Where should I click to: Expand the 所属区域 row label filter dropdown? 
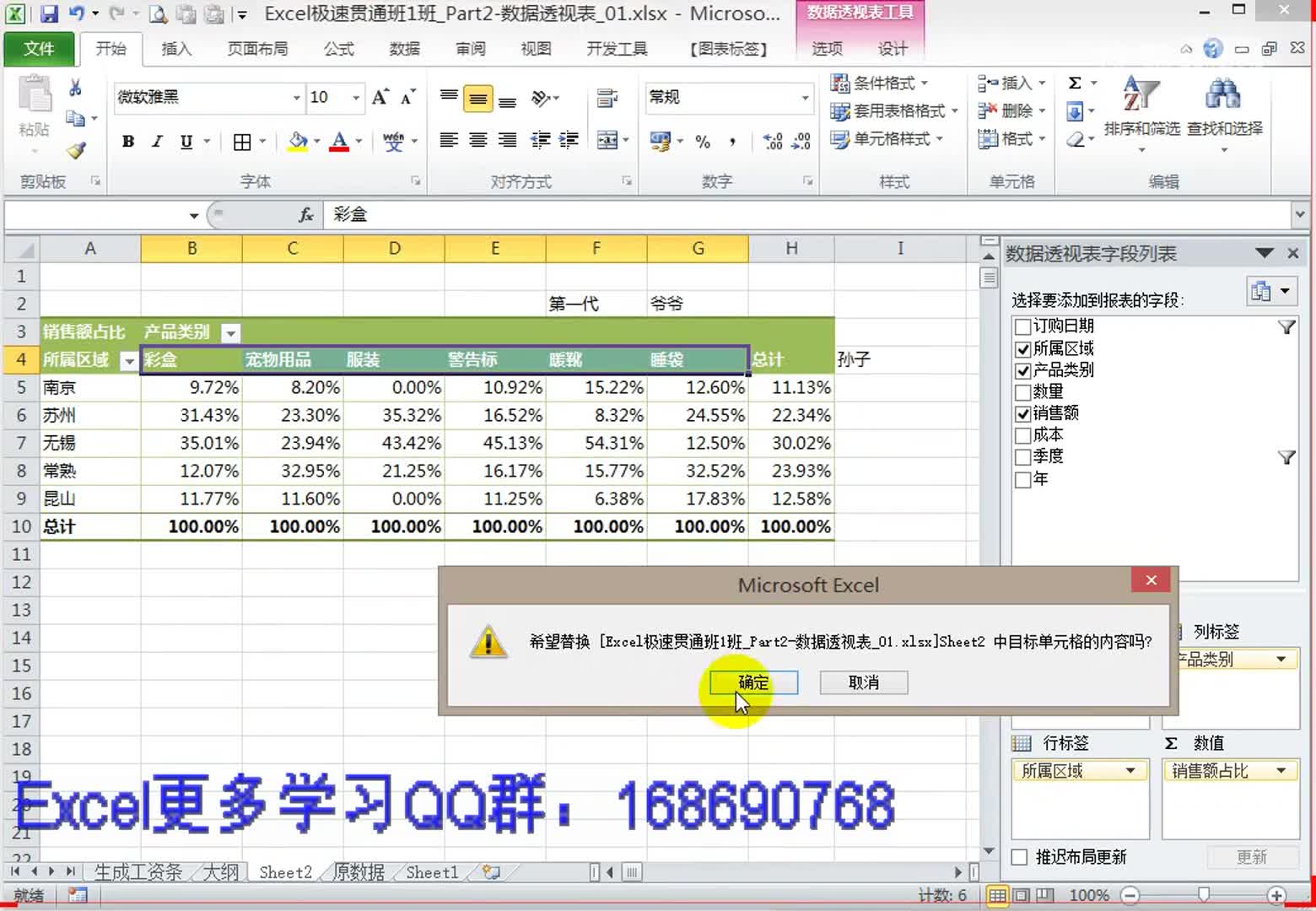click(128, 361)
